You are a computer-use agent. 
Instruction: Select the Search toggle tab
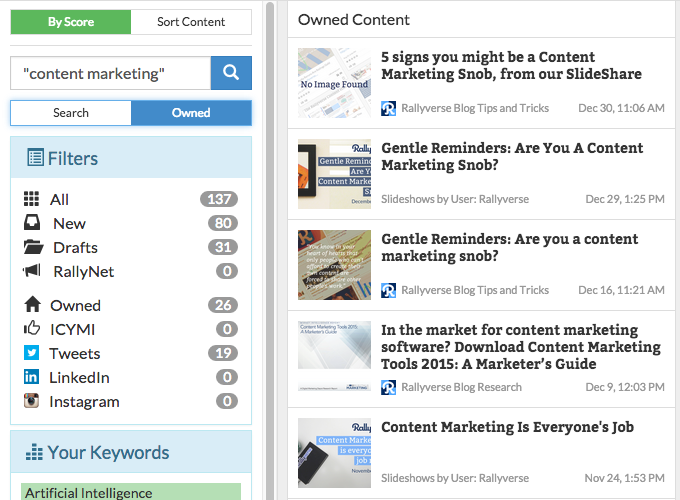(x=71, y=113)
